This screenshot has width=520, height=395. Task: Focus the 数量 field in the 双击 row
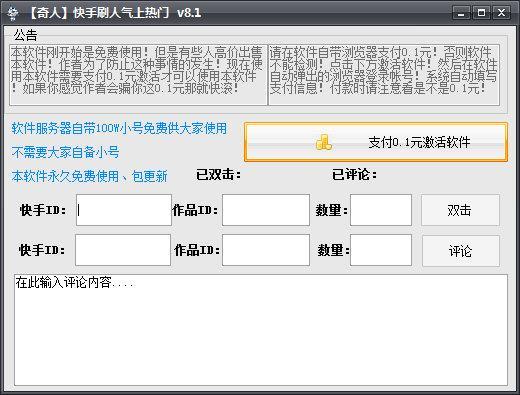pos(381,210)
